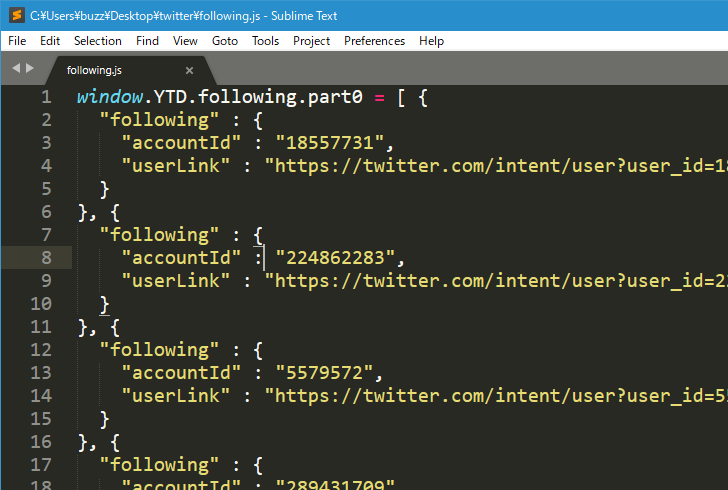Click the "userLink" key on line 4
This screenshot has height=490, width=728.
pos(176,166)
